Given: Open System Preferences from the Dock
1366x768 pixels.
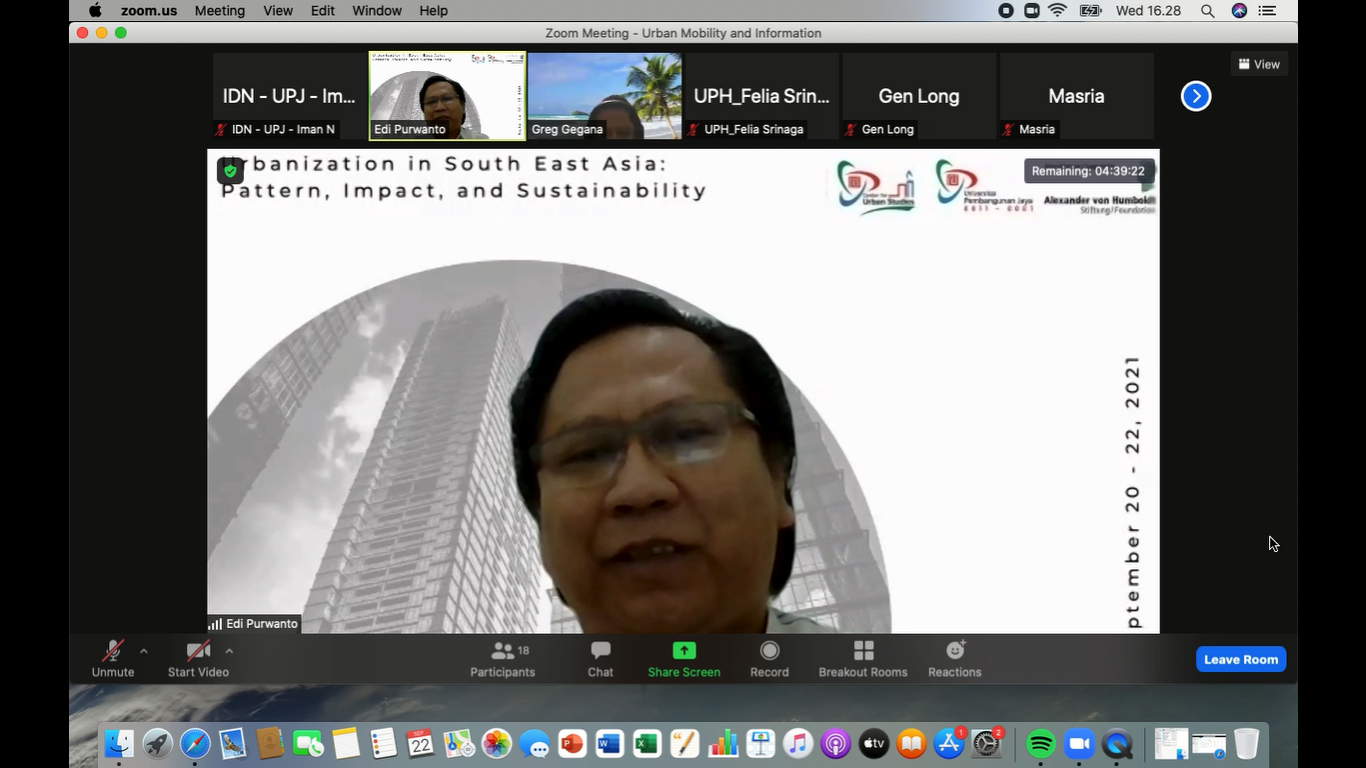Looking at the screenshot, I should [986, 744].
